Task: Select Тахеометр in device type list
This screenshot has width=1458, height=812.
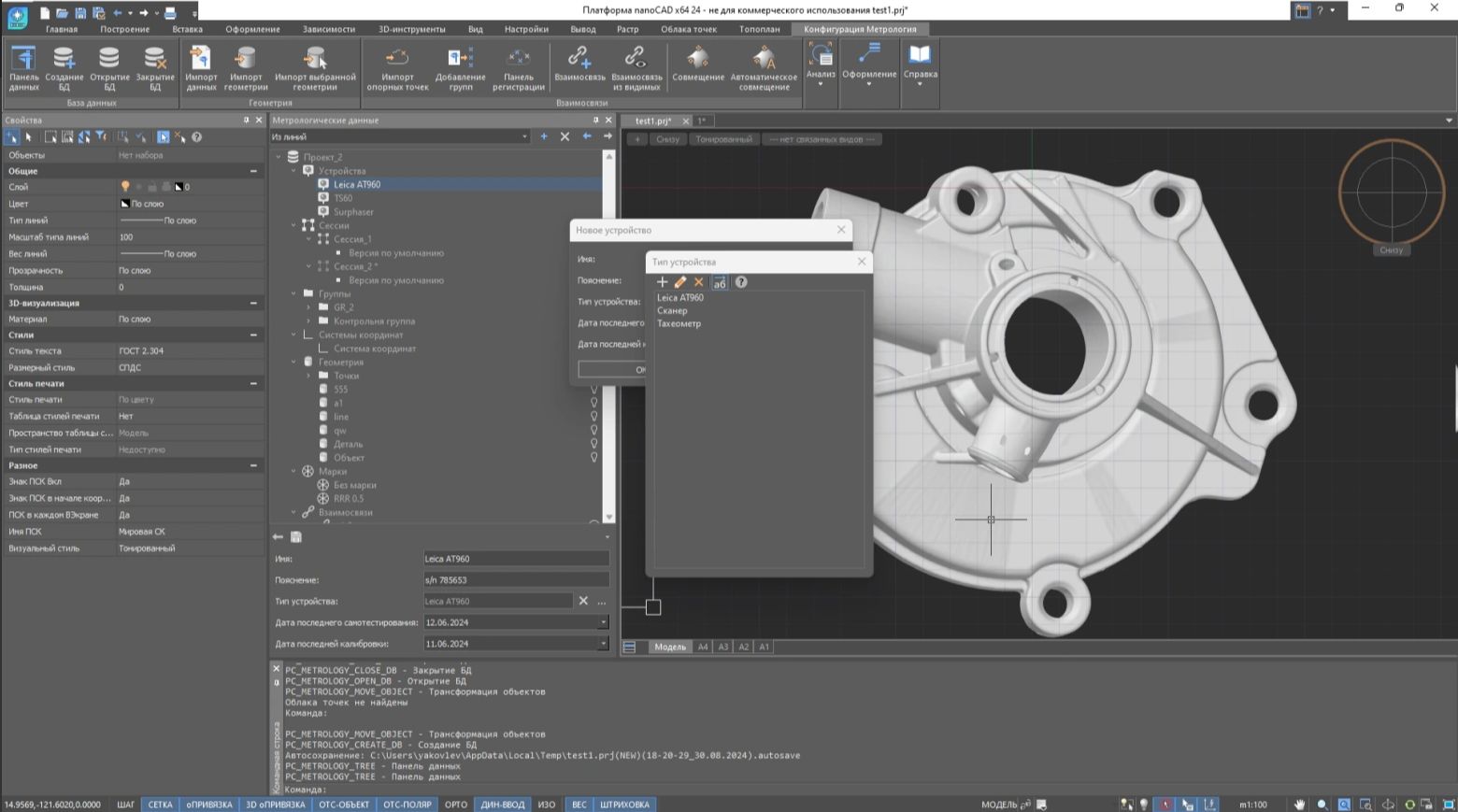Action: [x=679, y=323]
